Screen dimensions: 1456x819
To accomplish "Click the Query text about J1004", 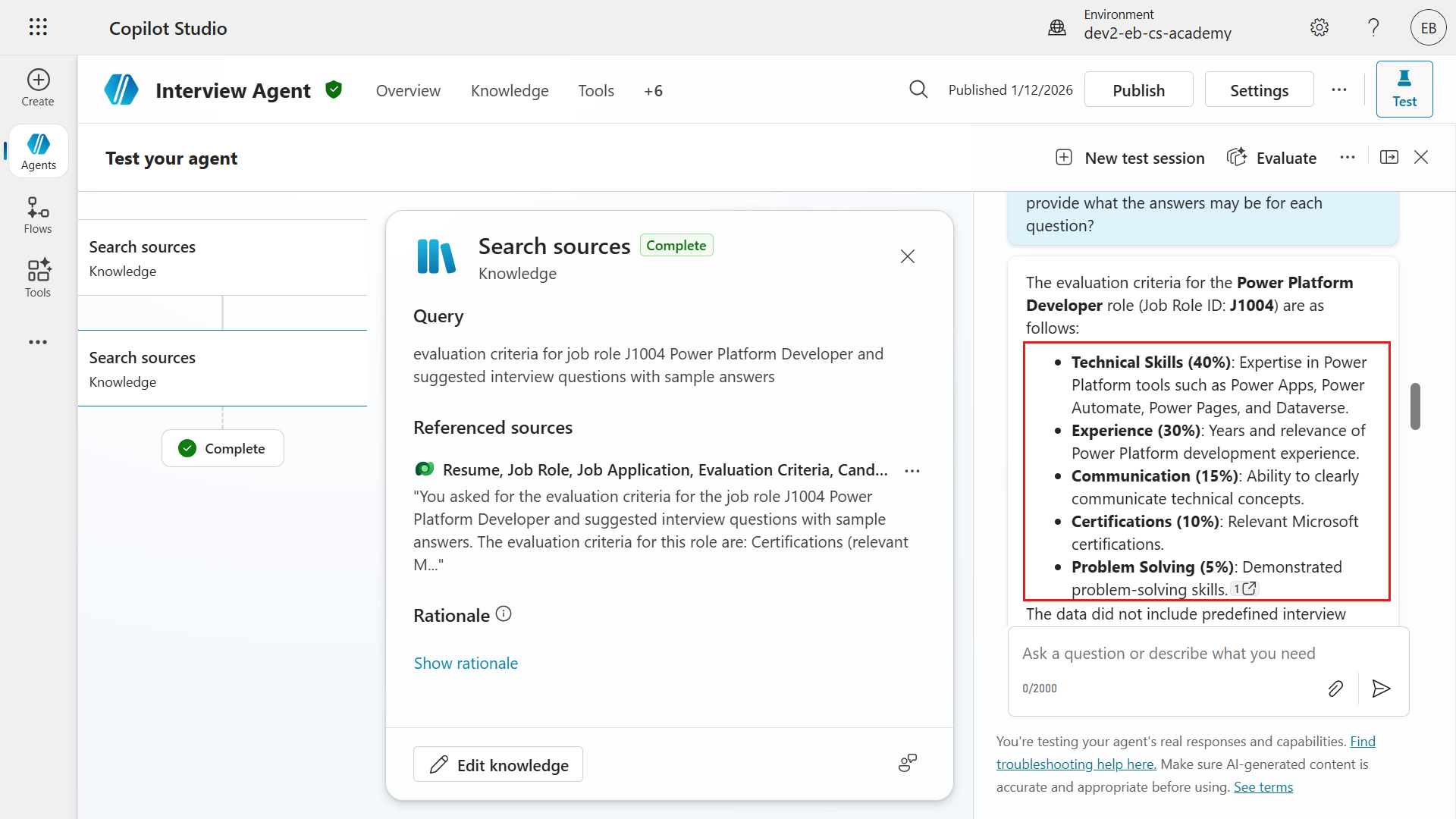I will click(x=648, y=365).
